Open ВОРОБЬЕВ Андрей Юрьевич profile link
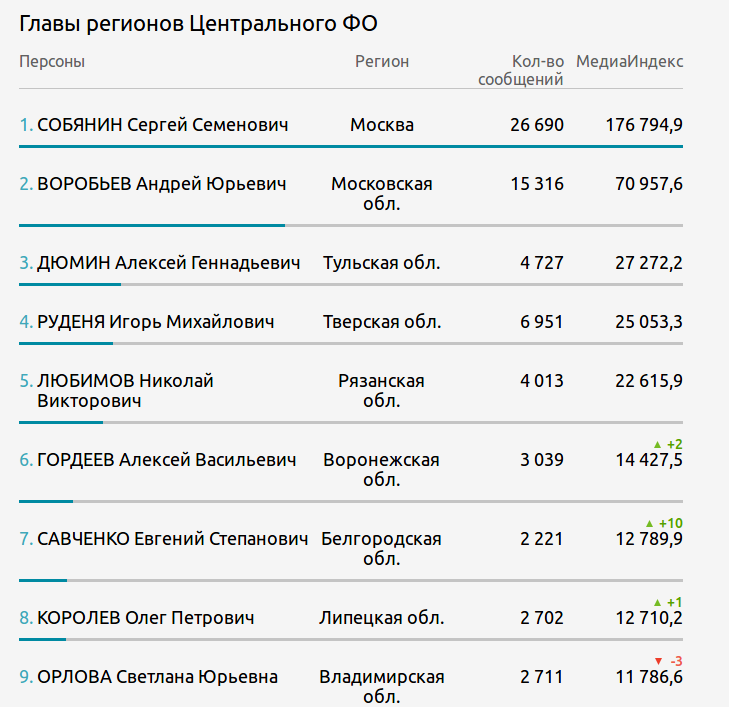This screenshot has width=729, height=707. [x=161, y=184]
